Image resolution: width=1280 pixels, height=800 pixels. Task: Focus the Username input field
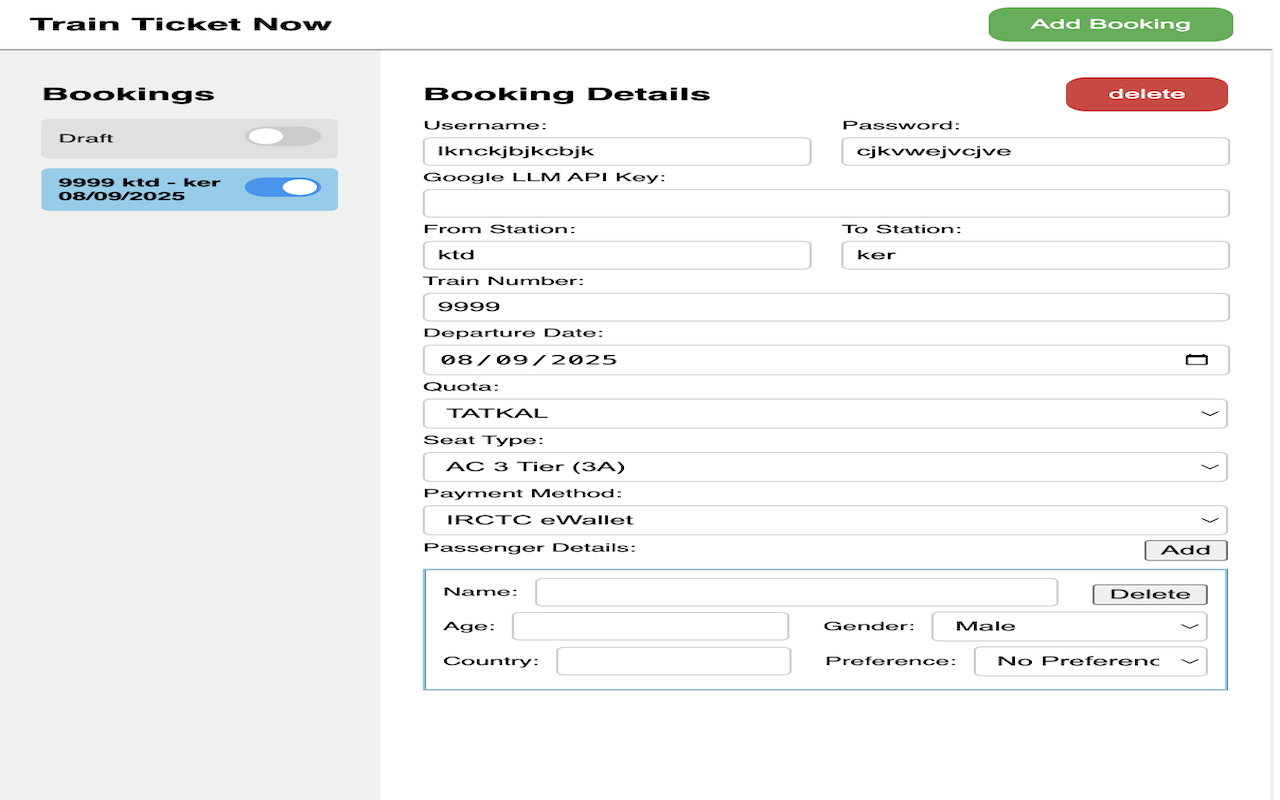(616, 151)
